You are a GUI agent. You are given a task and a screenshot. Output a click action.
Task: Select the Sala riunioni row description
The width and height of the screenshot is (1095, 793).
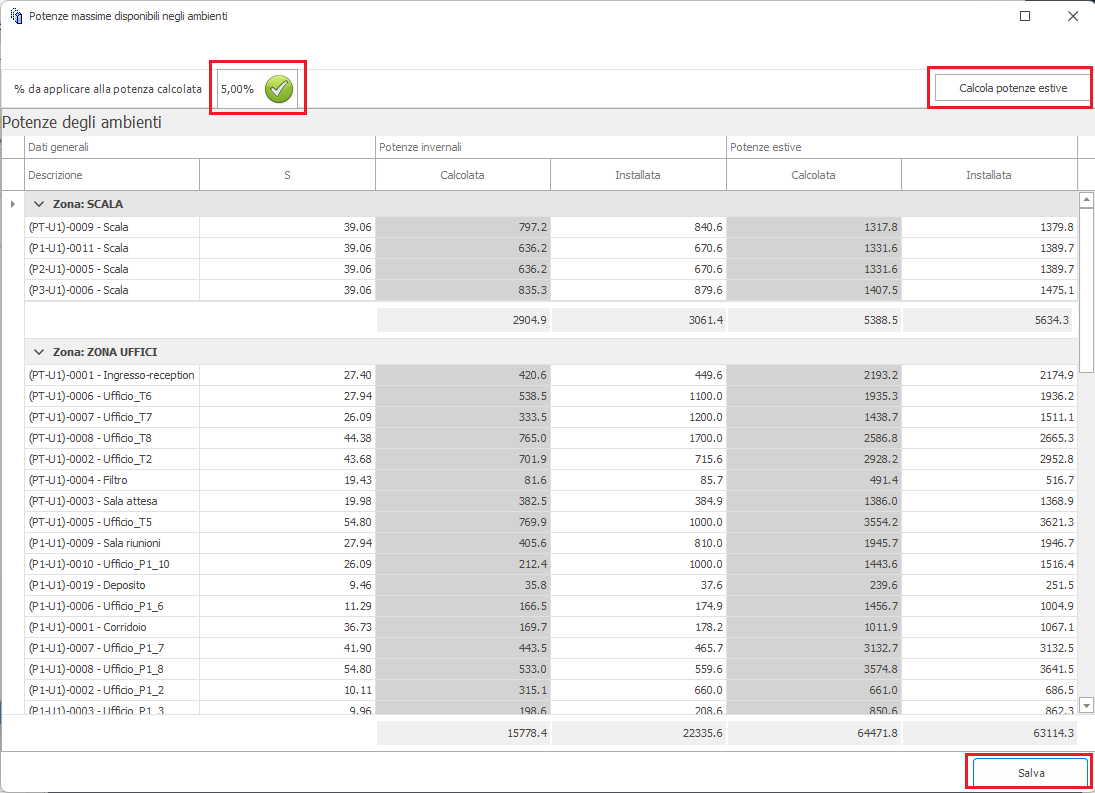(112, 543)
